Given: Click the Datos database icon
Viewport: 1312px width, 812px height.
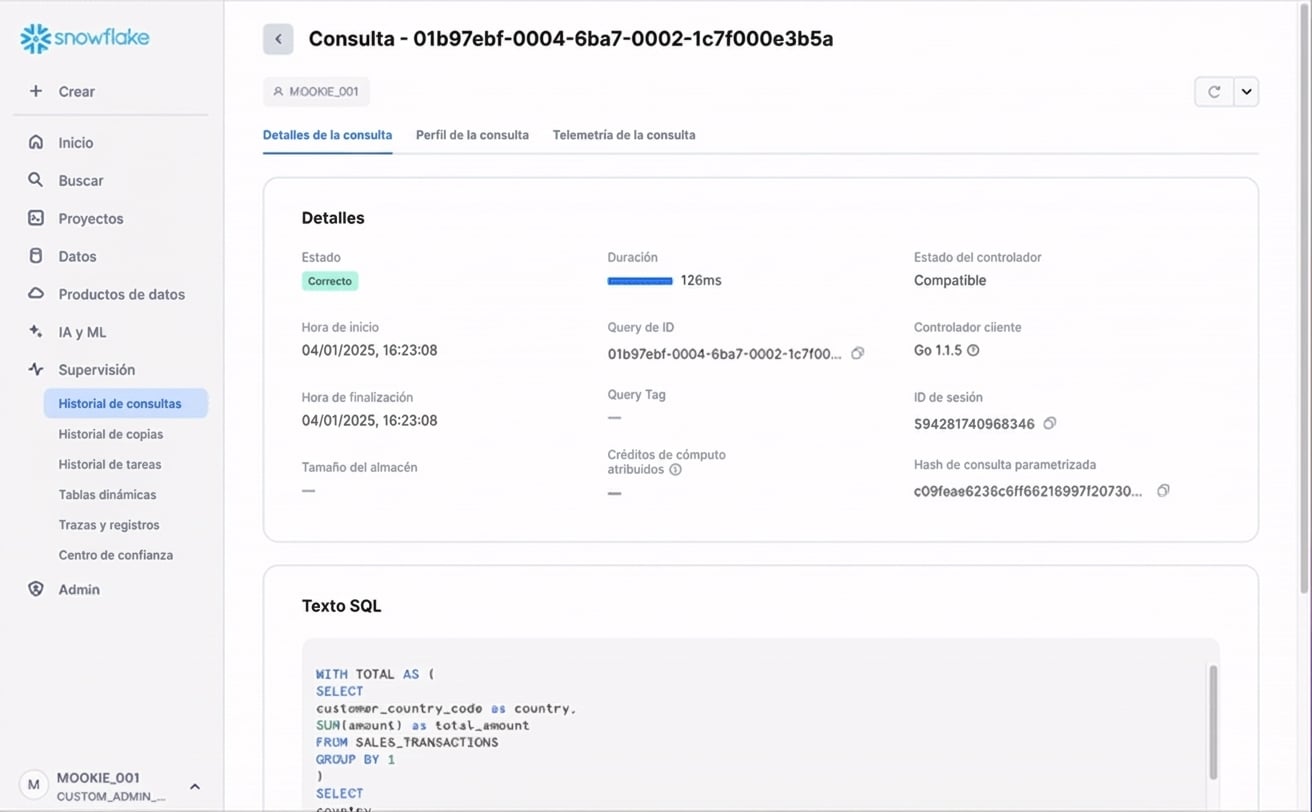Looking at the screenshot, I should point(36,256).
